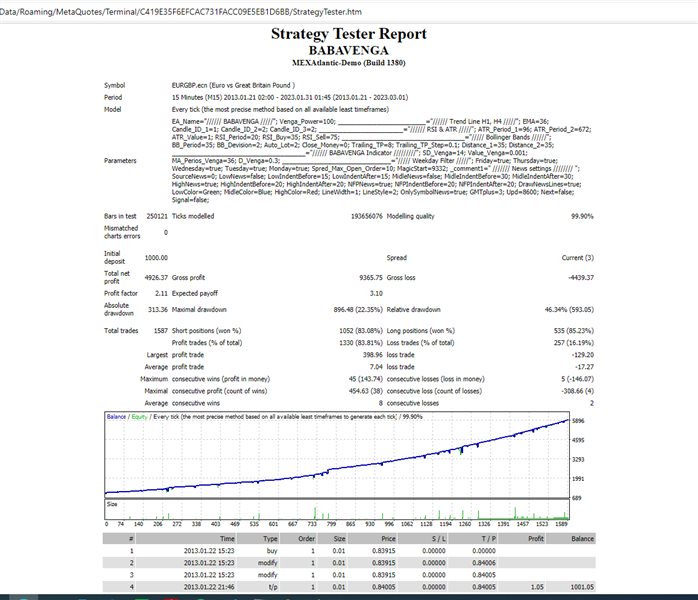Click long positions '535 (85.23%)'

[x=574, y=331]
